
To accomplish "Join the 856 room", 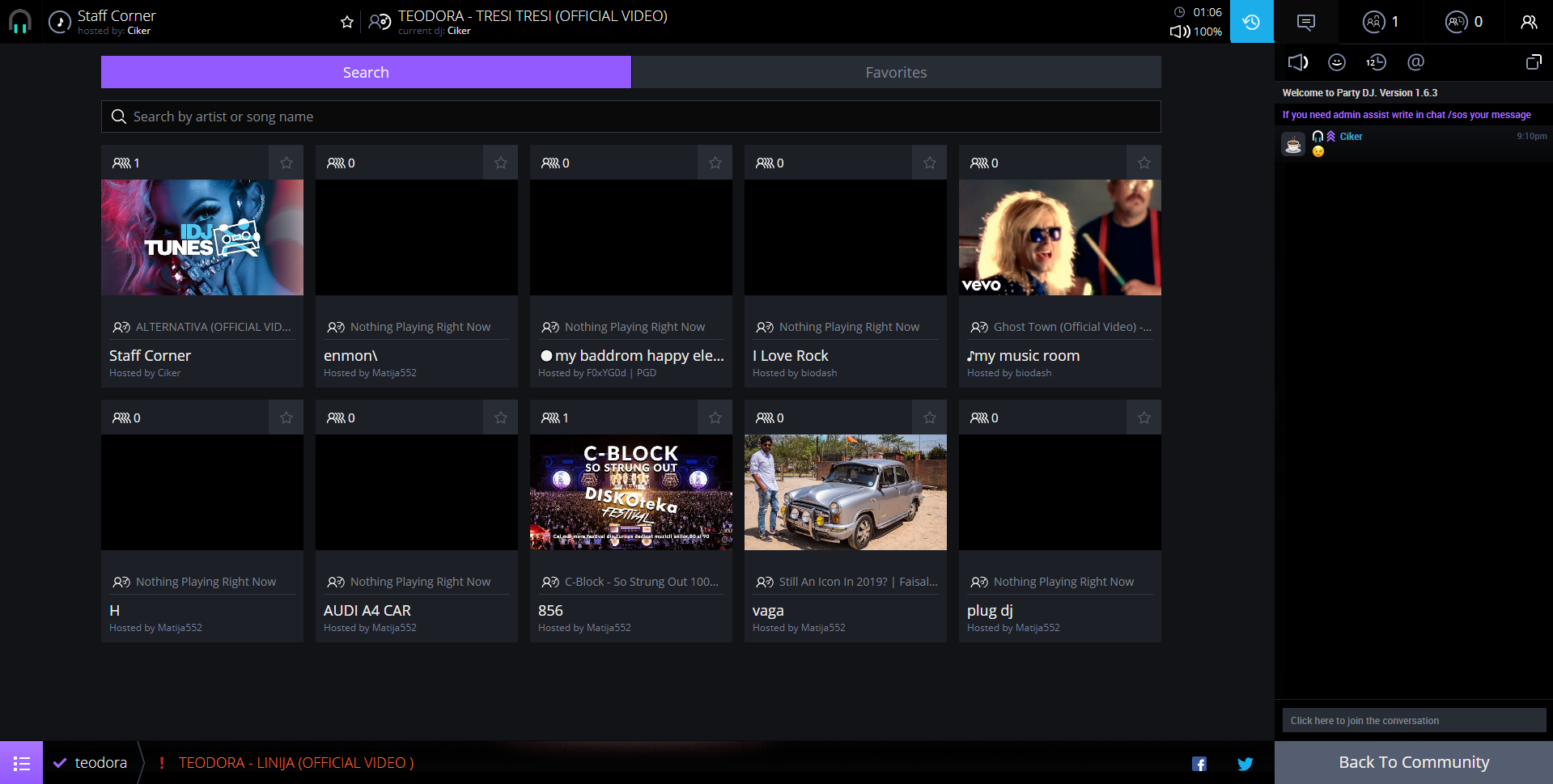I will pyautogui.click(x=550, y=610).
